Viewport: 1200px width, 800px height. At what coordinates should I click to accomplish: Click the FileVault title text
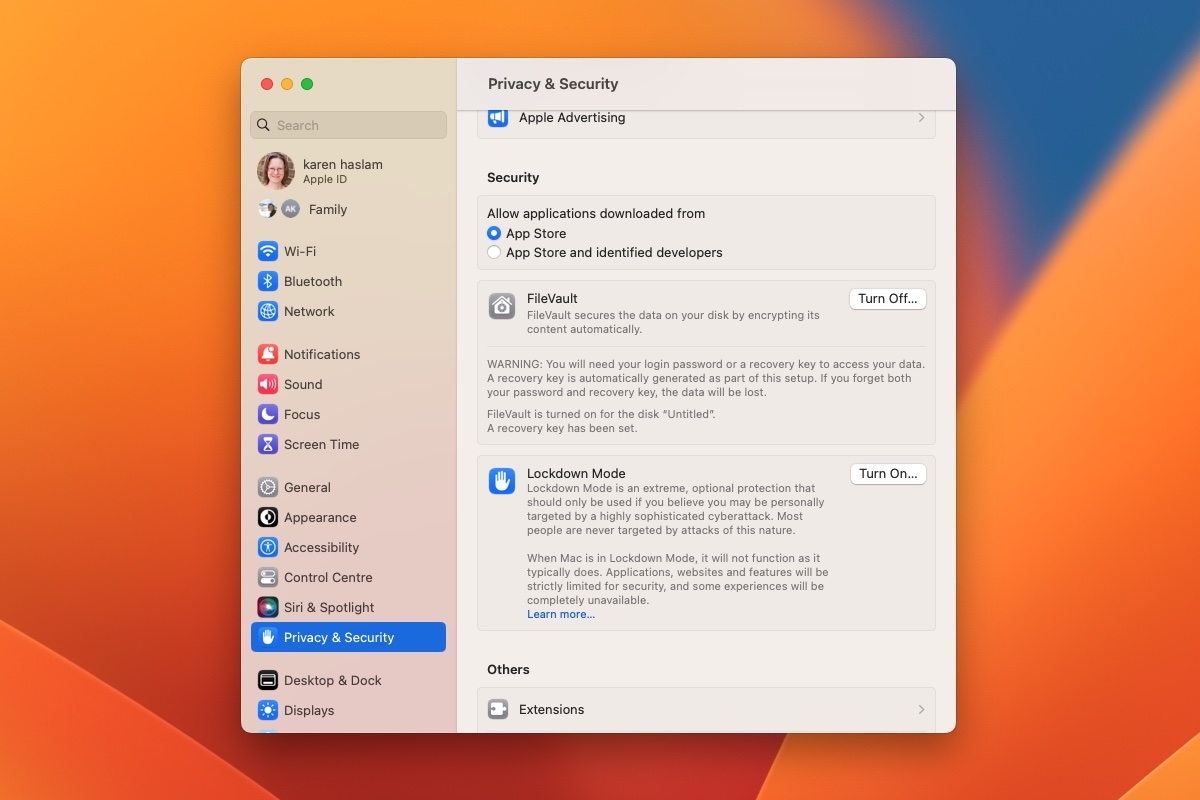pyautogui.click(x=552, y=298)
